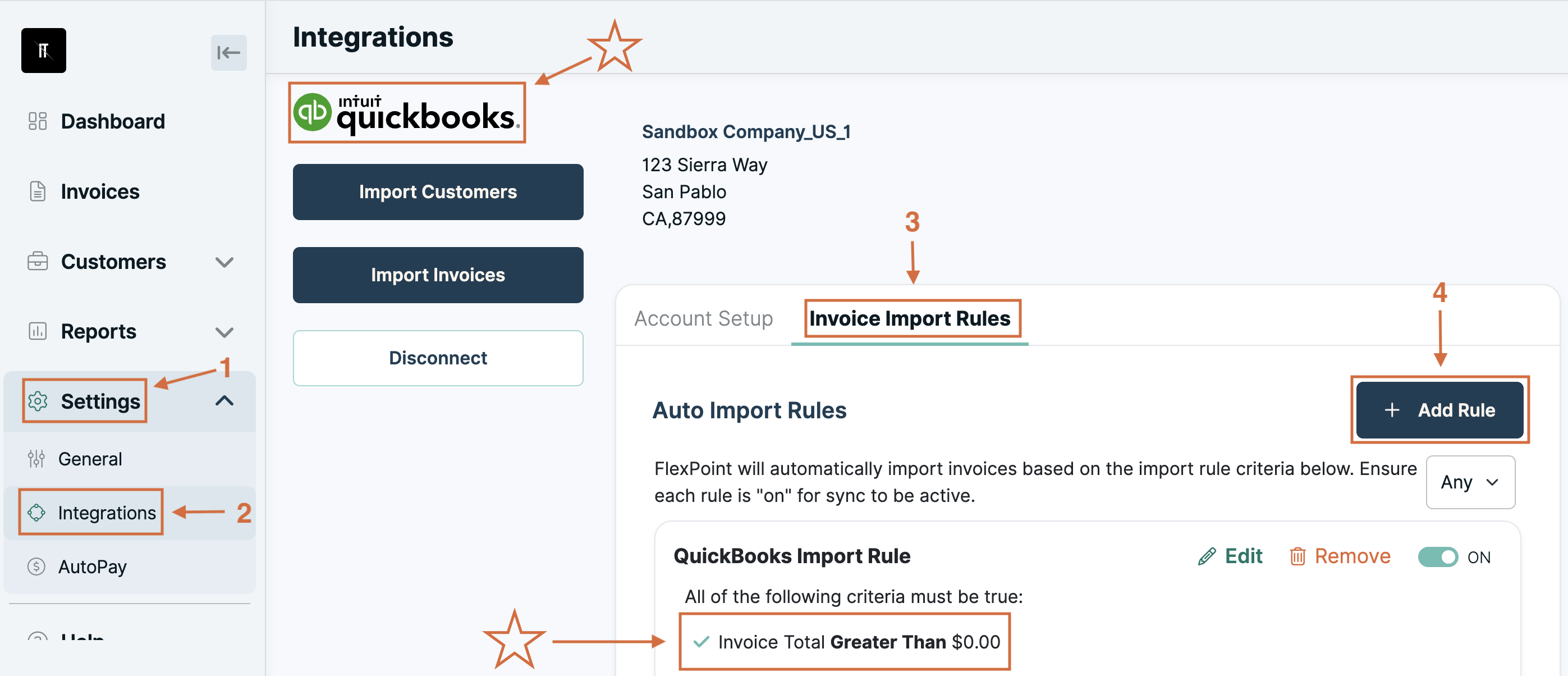Screen dimensions: 1568x676
Task: Click the checkmark on Invoice Total criteria
Action: (x=700, y=641)
